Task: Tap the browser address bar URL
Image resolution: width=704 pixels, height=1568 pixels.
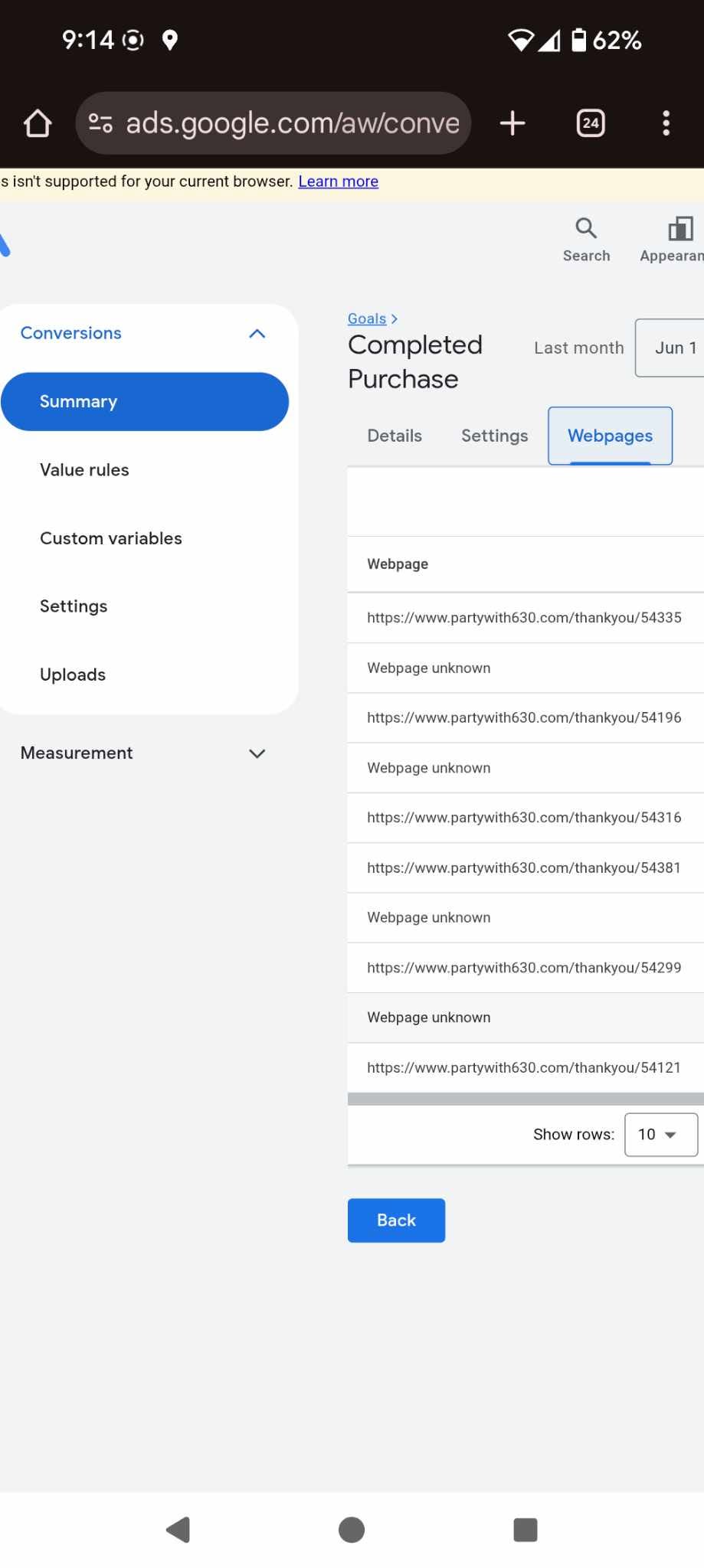Action: pyautogui.click(x=293, y=123)
